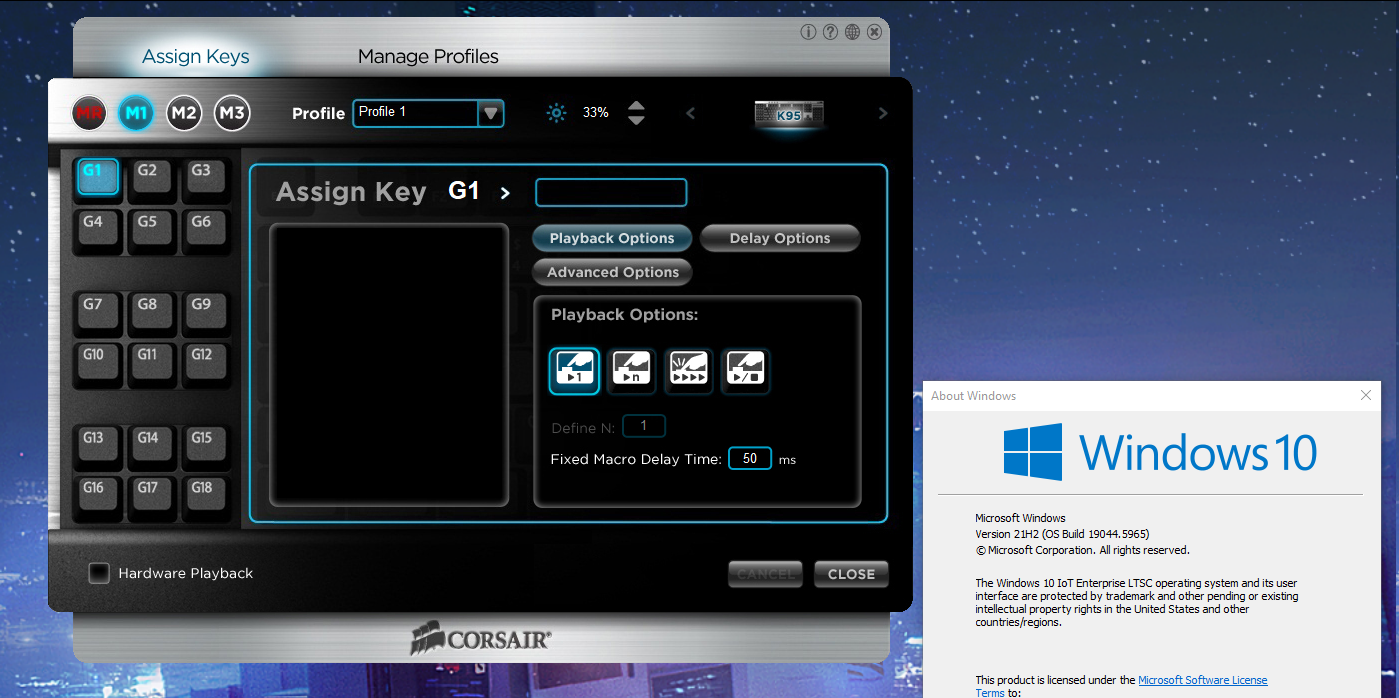Open the Delay Options section
The image size is (1399, 698).
point(780,238)
